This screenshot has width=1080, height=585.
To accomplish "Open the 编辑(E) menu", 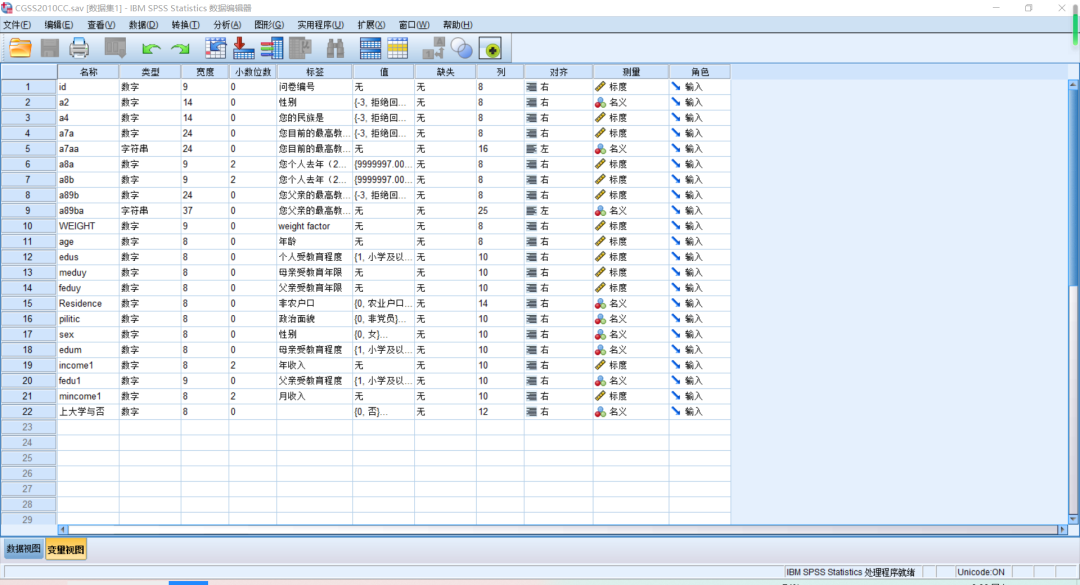I will pos(59,25).
